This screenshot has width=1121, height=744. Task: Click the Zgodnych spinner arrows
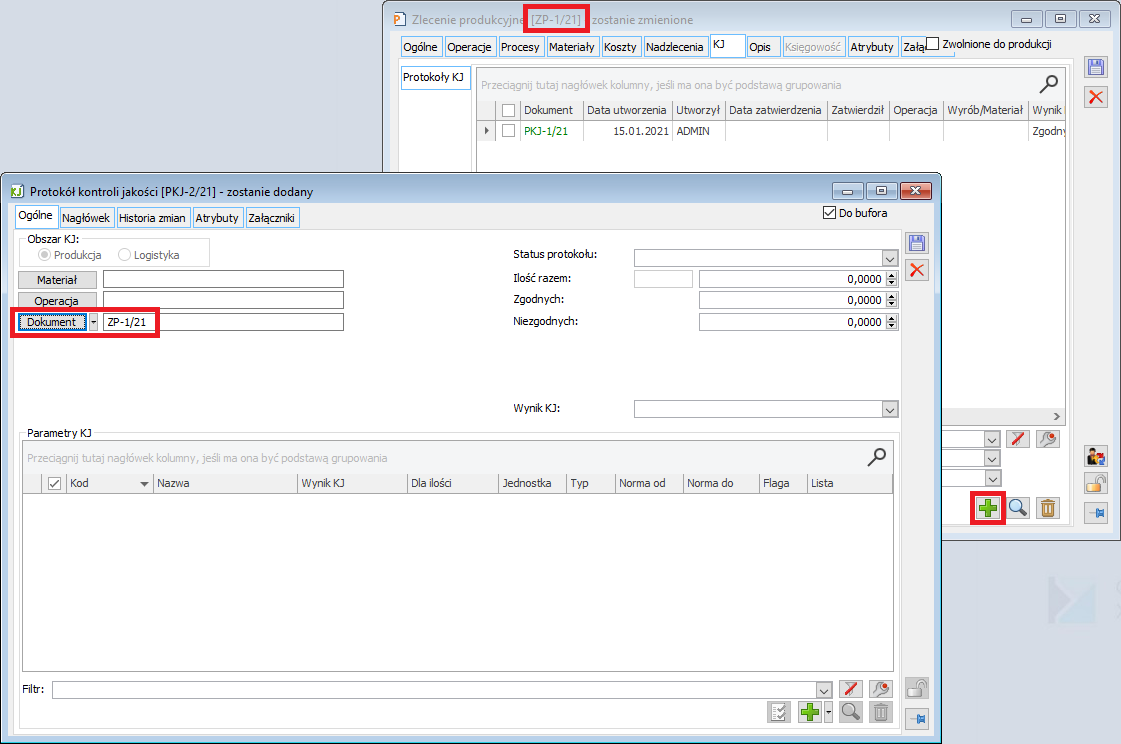(x=891, y=300)
